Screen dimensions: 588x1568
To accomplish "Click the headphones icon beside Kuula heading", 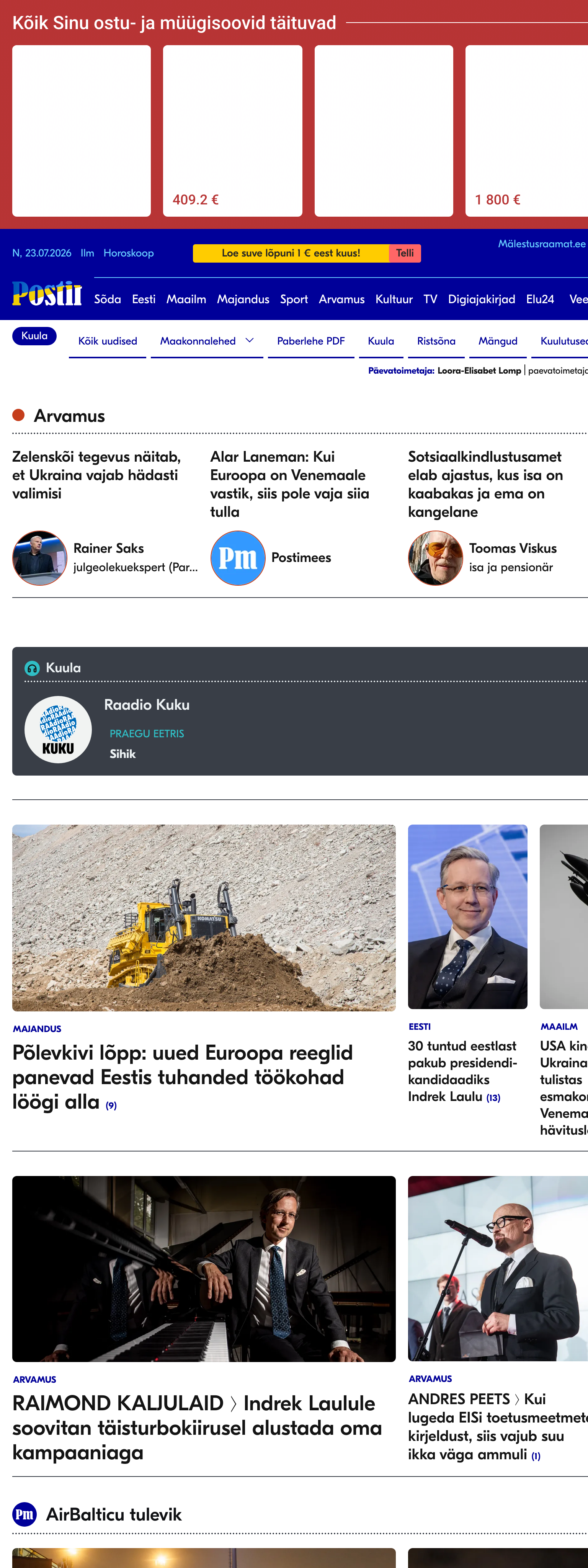I will pyautogui.click(x=32, y=668).
